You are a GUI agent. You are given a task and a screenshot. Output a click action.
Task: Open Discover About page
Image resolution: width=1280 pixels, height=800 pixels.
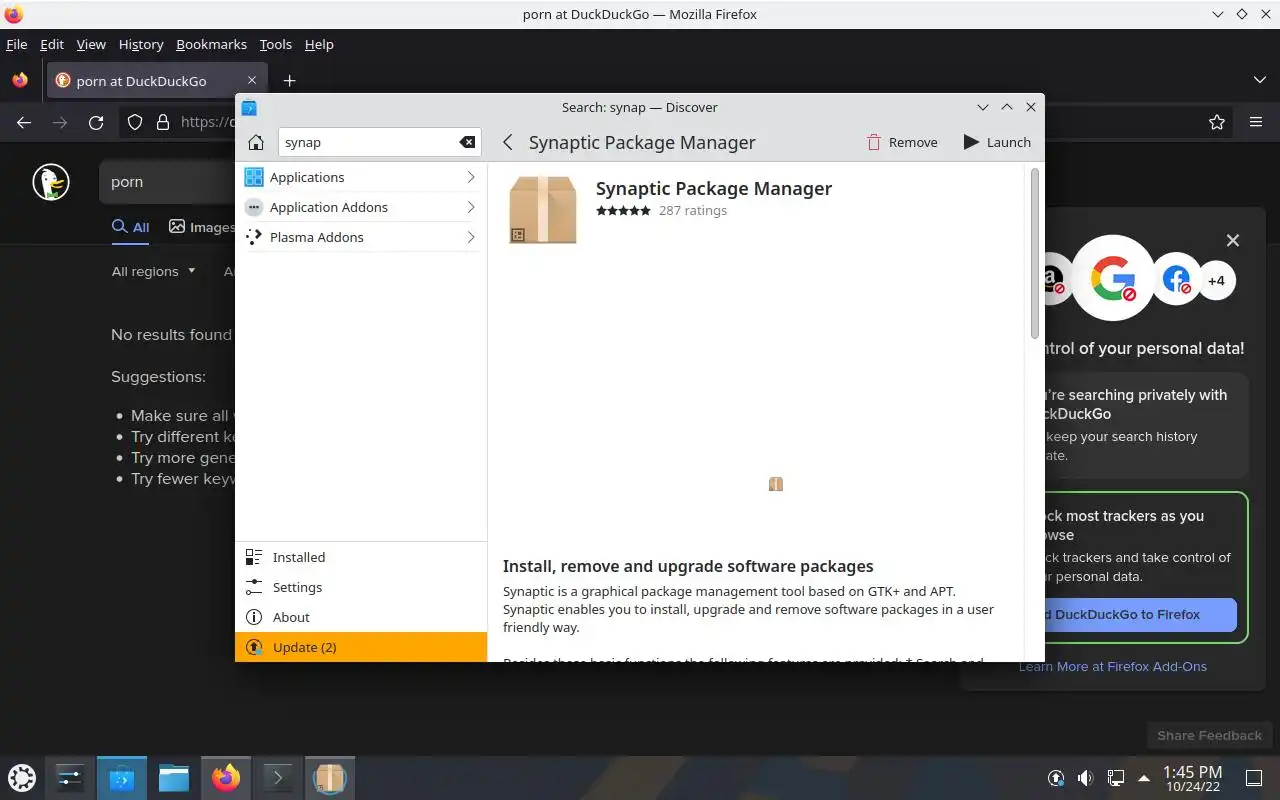361,617
